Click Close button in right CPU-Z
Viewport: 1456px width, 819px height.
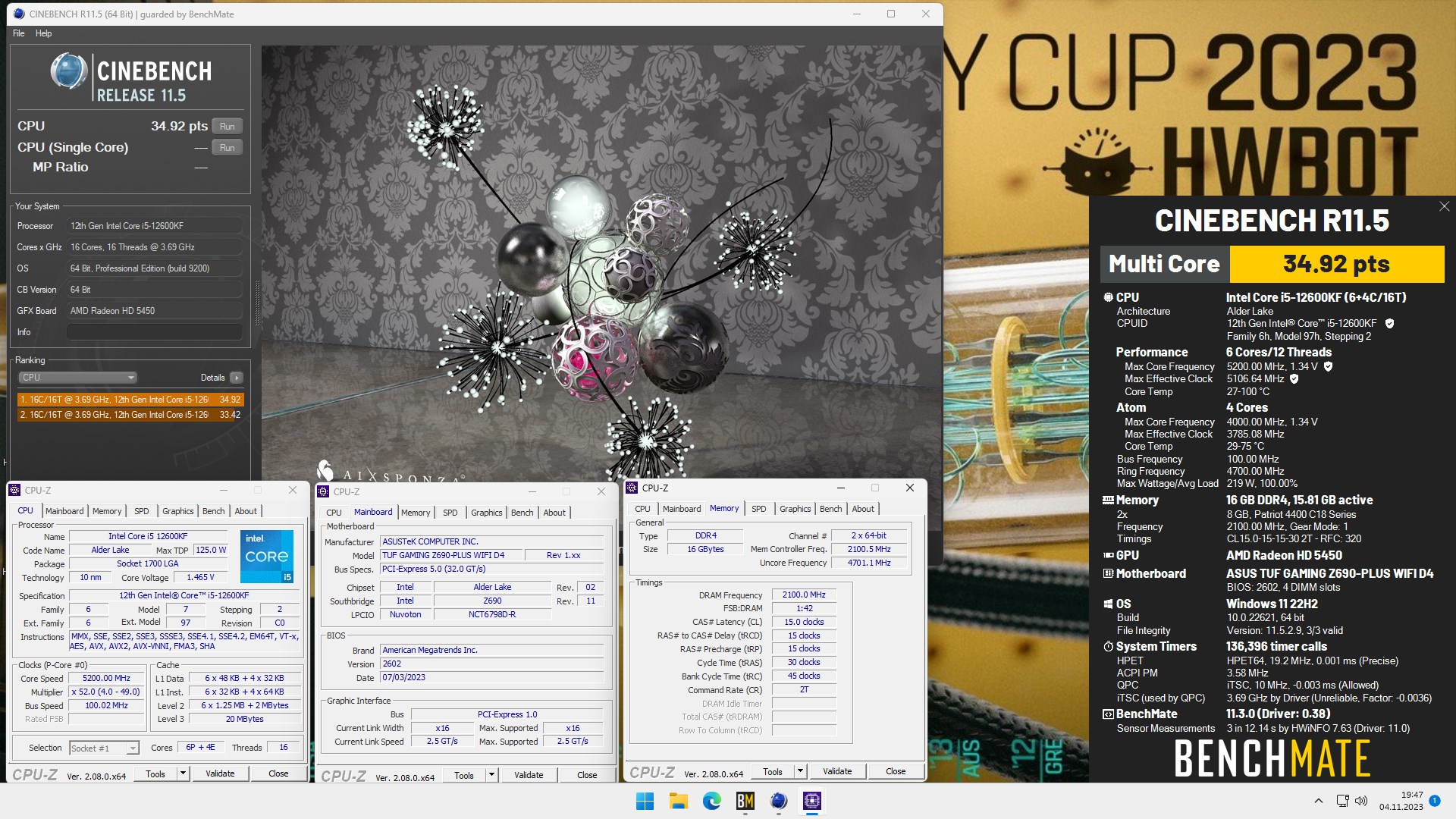pyautogui.click(x=896, y=771)
